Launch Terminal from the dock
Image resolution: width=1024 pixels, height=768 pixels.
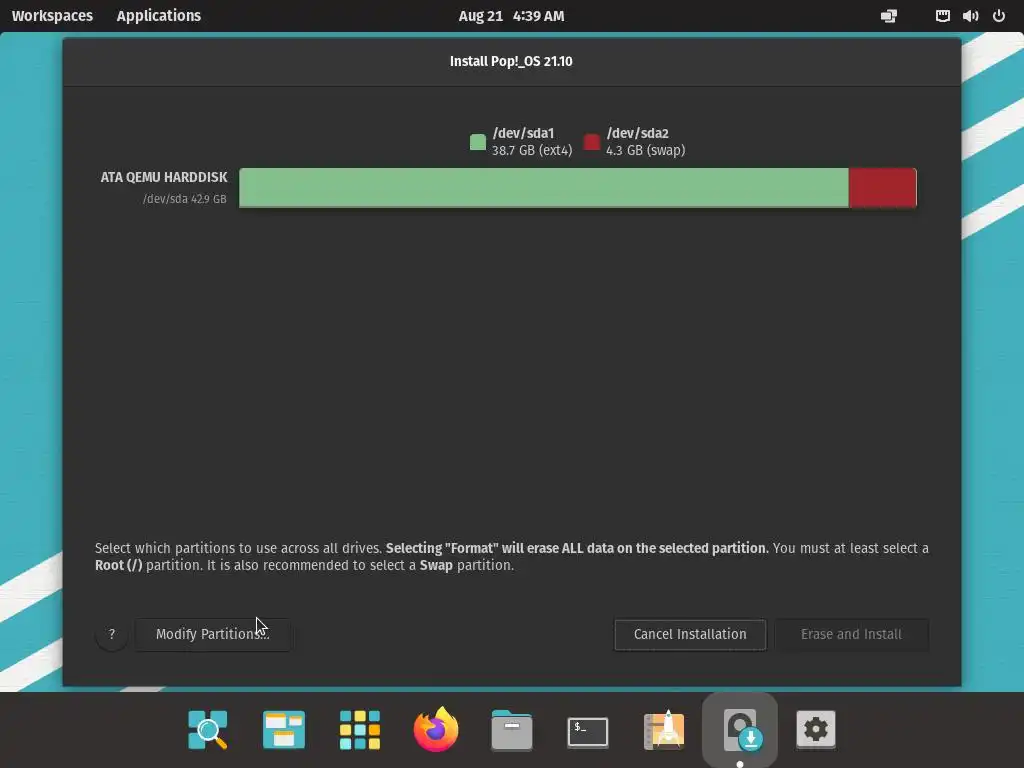[x=588, y=731]
